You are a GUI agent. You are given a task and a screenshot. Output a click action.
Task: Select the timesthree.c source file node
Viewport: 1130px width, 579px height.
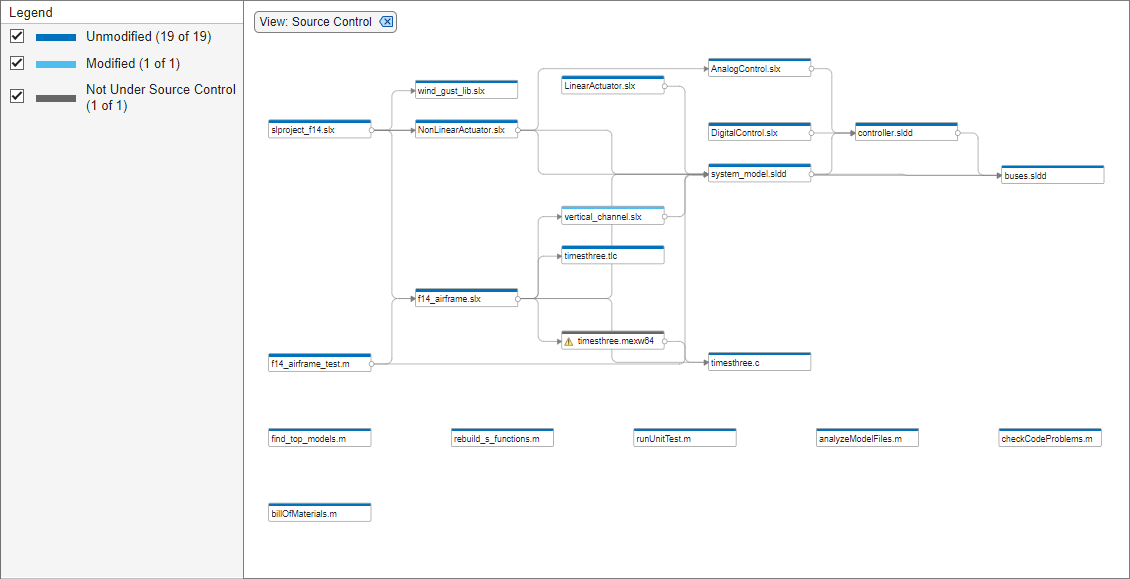click(758, 363)
